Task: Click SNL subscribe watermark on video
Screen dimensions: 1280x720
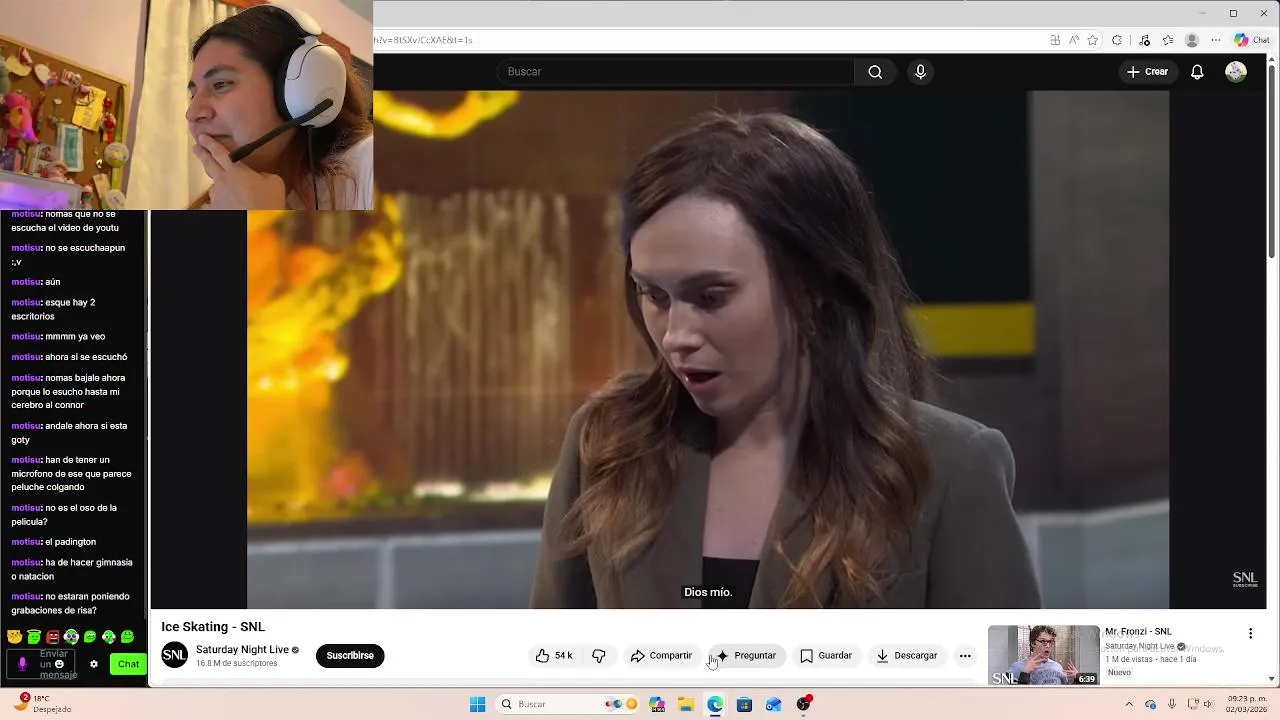Action: pyautogui.click(x=1245, y=580)
